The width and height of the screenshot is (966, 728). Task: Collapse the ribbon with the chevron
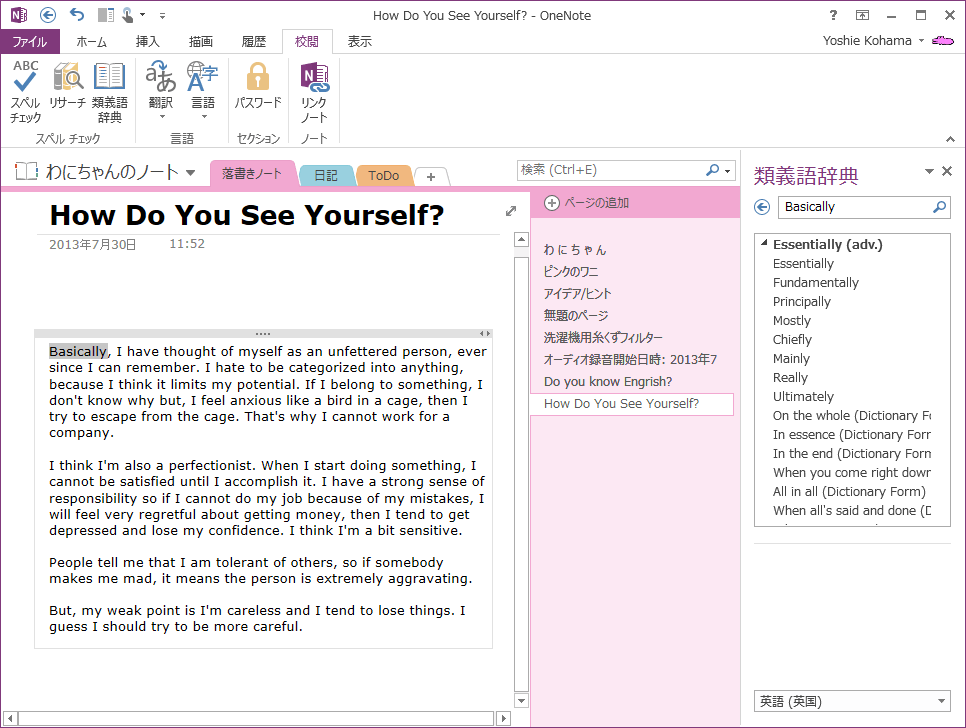pos(951,139)
